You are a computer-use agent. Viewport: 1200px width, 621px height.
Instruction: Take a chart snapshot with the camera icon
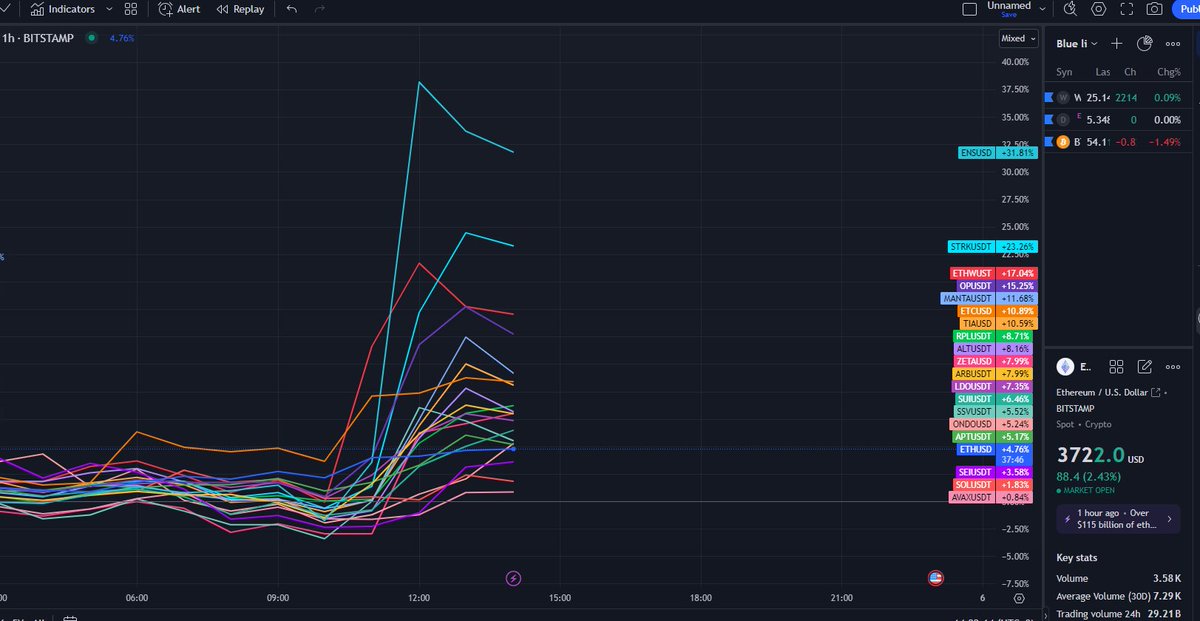1155,9
